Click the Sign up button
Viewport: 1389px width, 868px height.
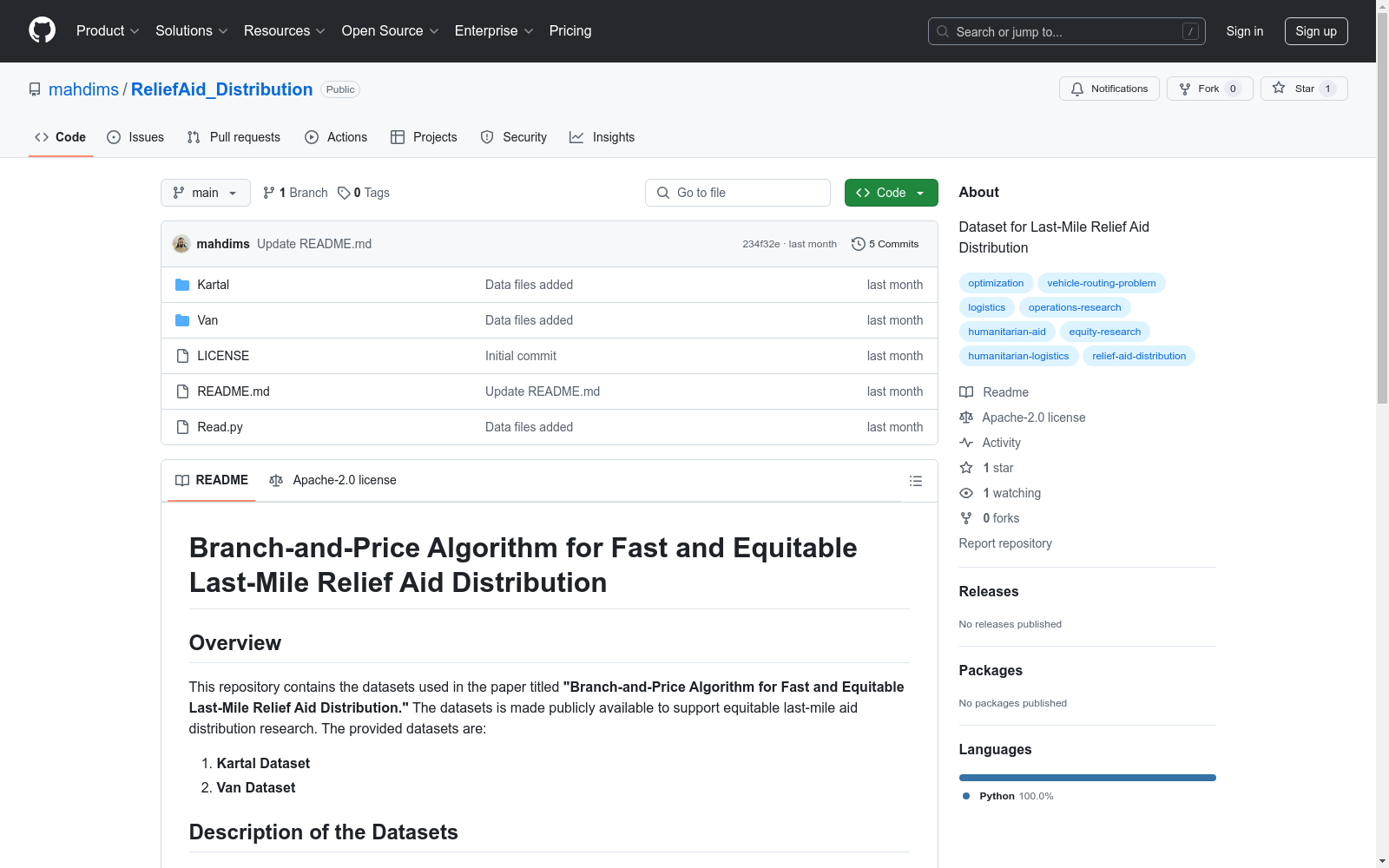click(x=1315, y=31)
